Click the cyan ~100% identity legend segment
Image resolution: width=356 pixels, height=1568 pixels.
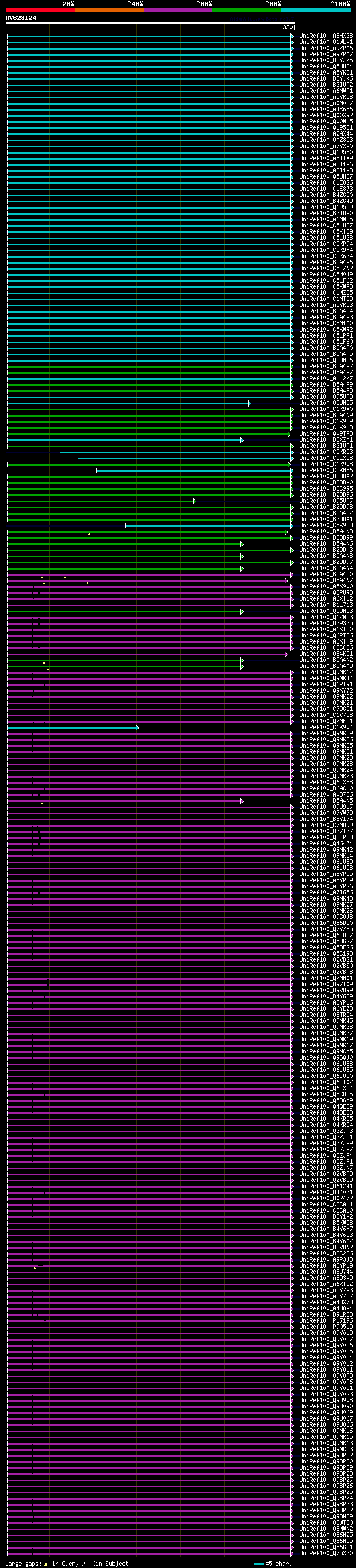click(x=317, y=10)
